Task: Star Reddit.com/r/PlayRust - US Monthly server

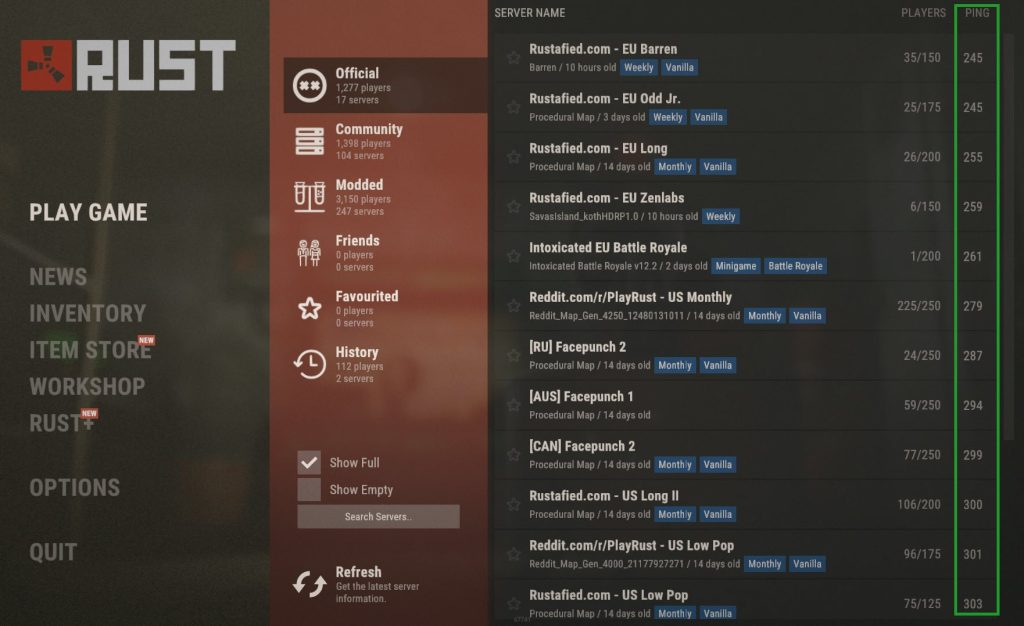Action: pyautogui.click(x=514, y=305)
